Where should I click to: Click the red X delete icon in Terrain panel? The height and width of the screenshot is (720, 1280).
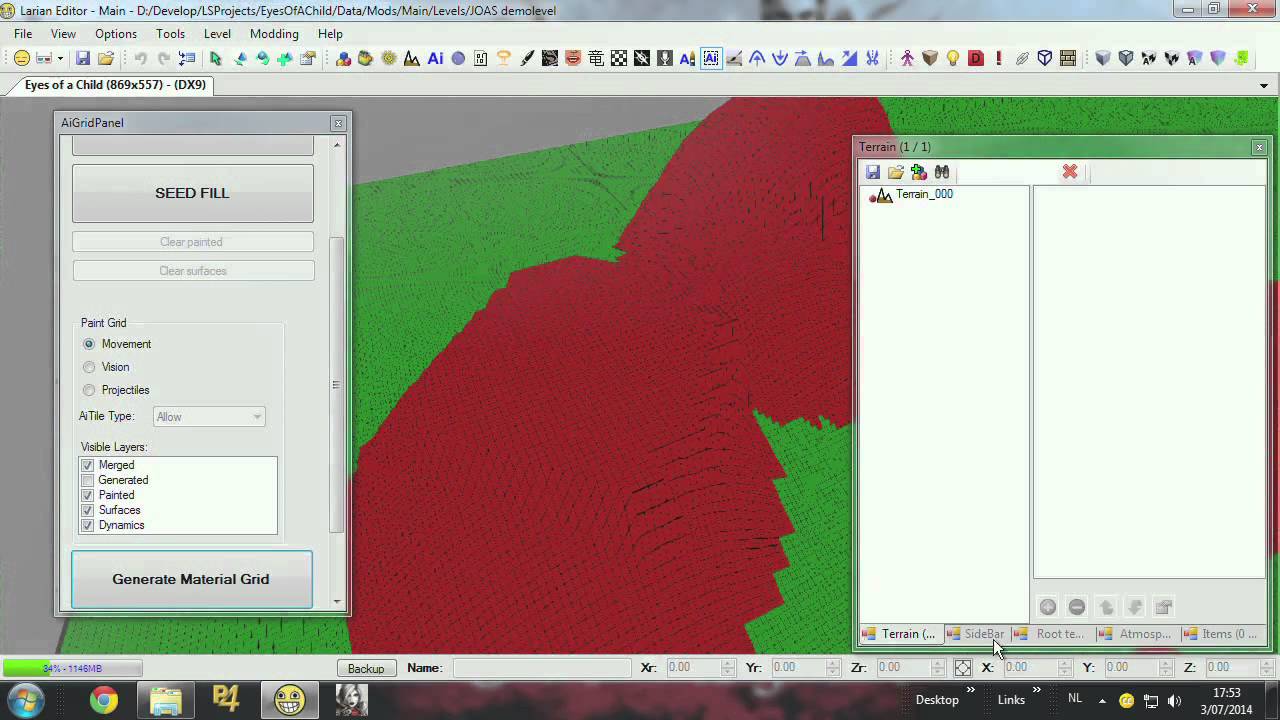pos(1070,172)
